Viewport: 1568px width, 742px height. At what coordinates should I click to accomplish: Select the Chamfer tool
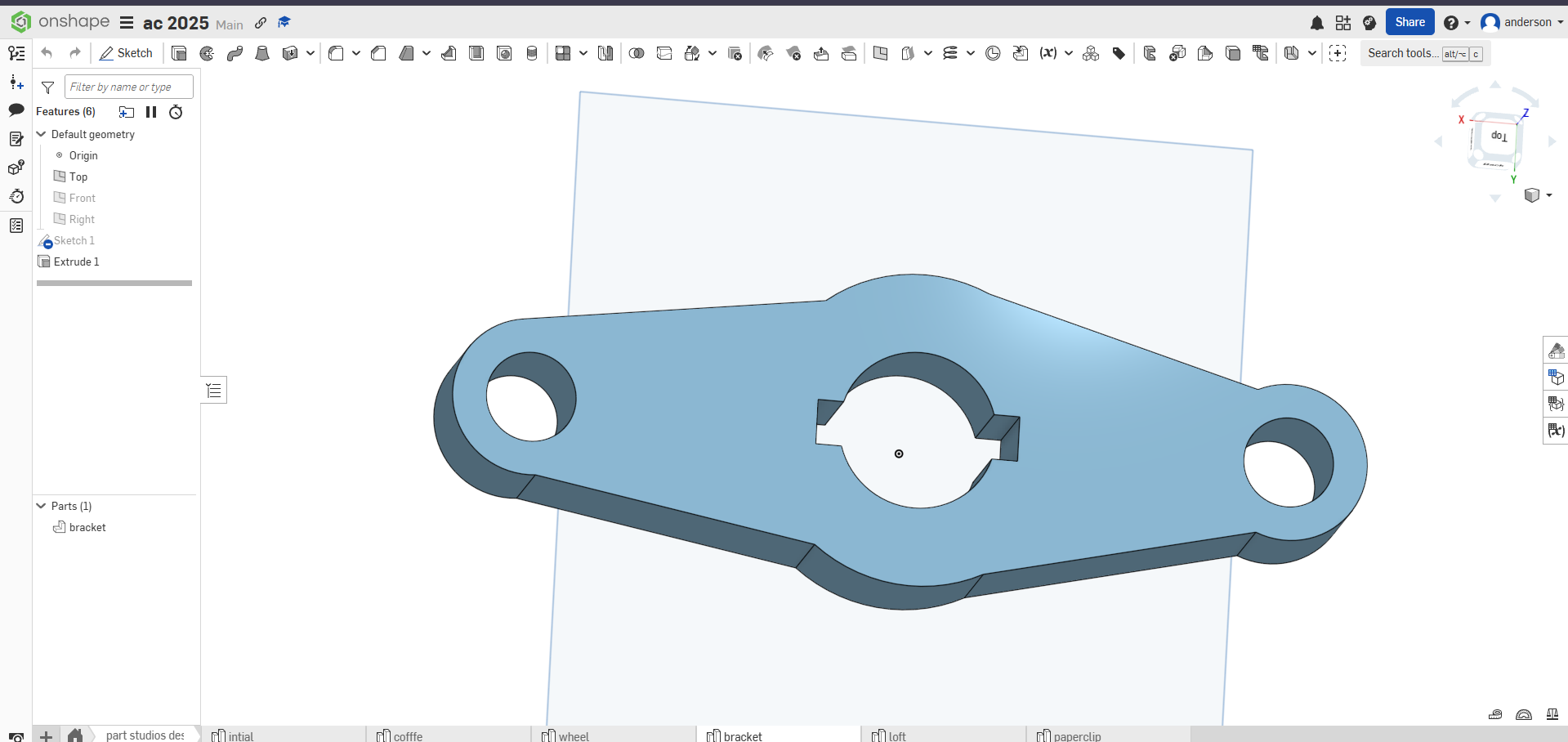(378, 54)
